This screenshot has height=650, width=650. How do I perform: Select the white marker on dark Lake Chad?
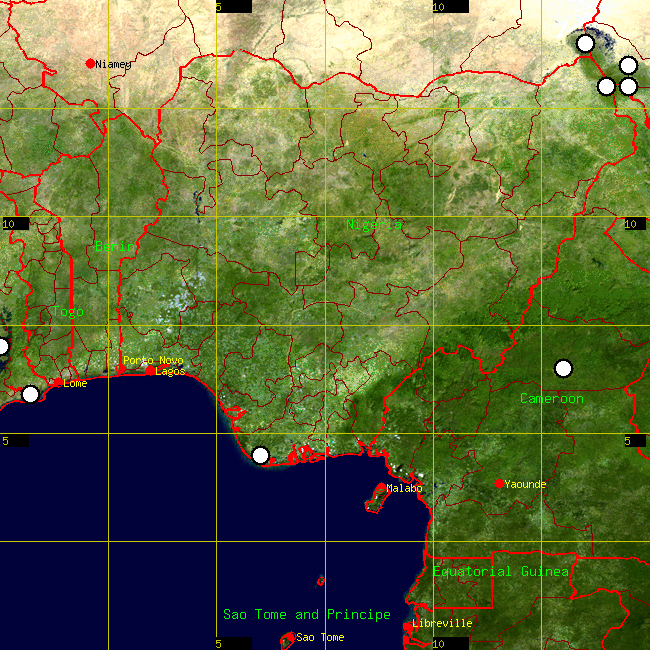click(585, 43)
